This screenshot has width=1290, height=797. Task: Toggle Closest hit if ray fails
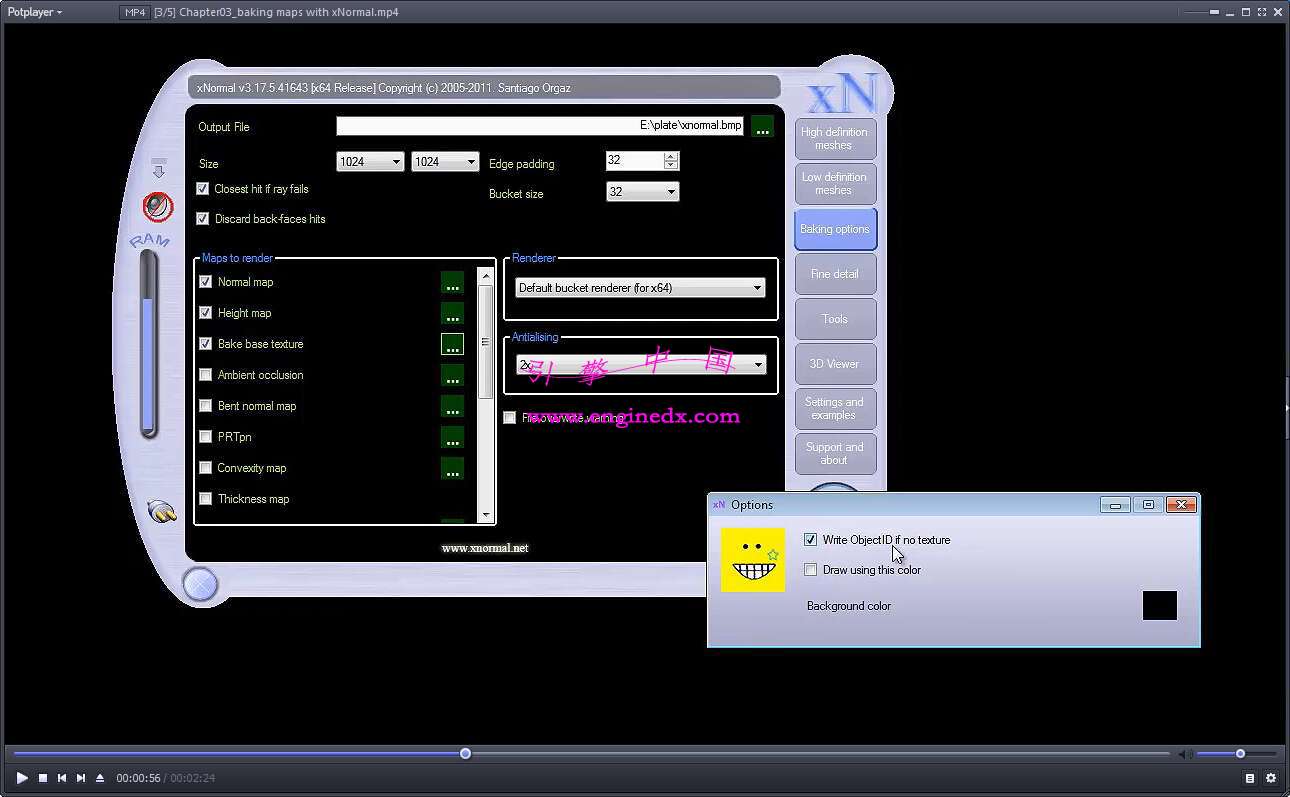coord(203,189)
